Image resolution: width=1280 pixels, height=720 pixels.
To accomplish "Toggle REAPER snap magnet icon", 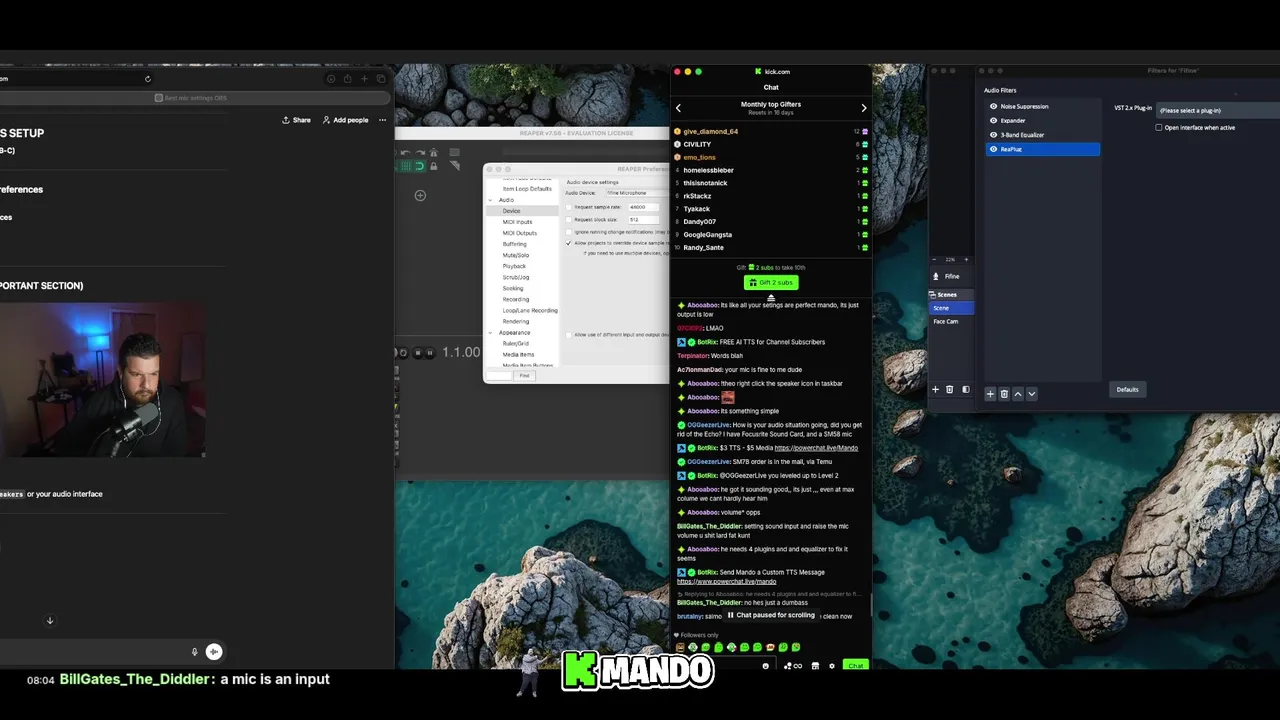I will 419,166.
